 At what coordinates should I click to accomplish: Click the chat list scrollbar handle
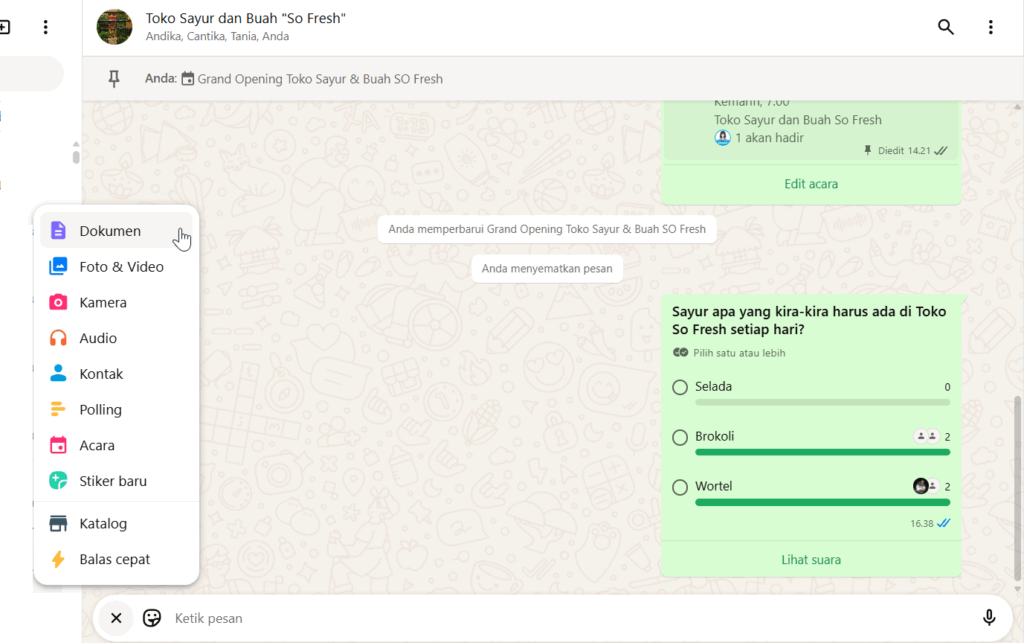click(x=76, y=153)
